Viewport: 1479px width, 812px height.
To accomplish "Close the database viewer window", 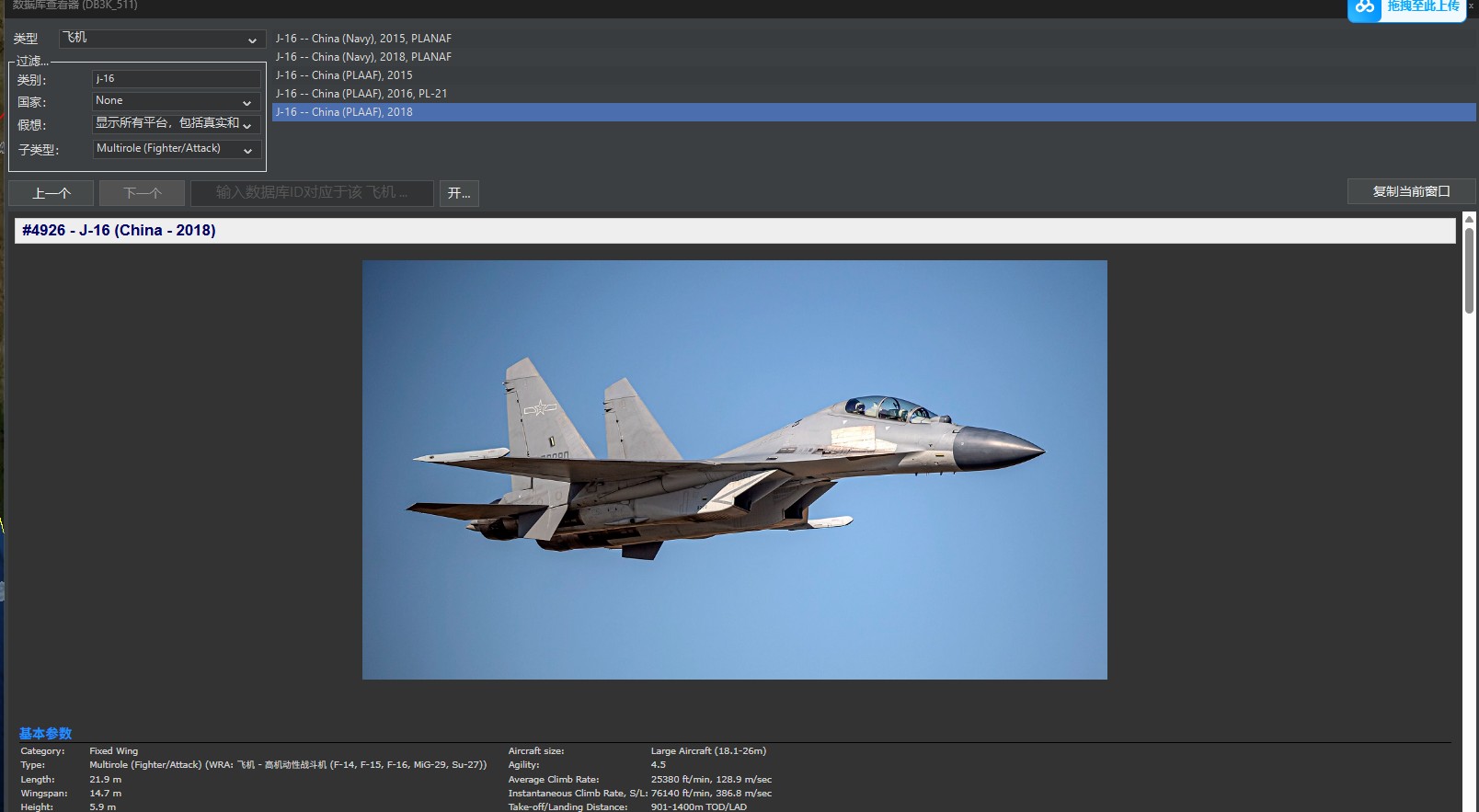I will point(1470,6).
